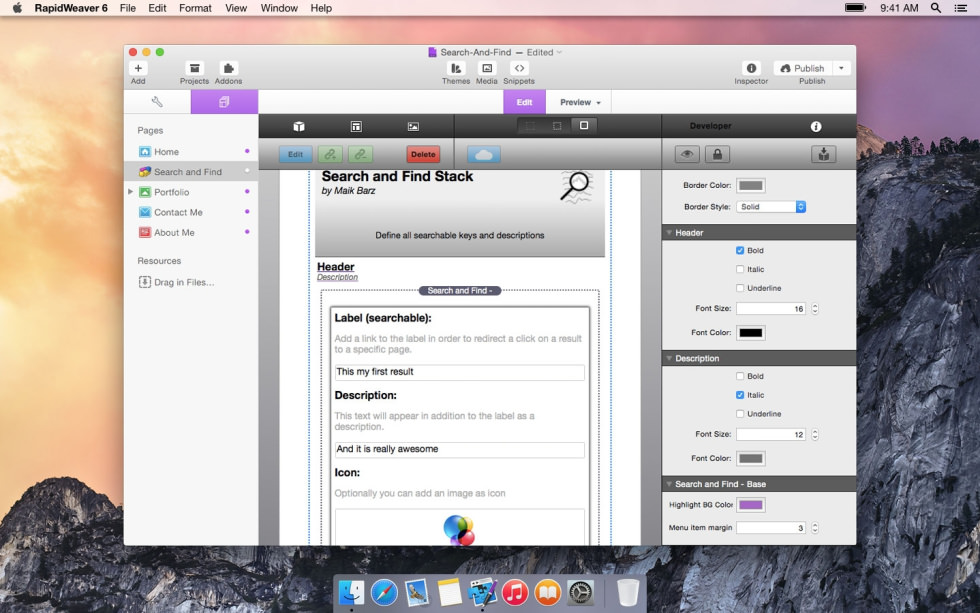980x613 pixels.
Task: Expand the Portfolio page tree arrow
Action: pyautogui.click(x=130, y=192)
